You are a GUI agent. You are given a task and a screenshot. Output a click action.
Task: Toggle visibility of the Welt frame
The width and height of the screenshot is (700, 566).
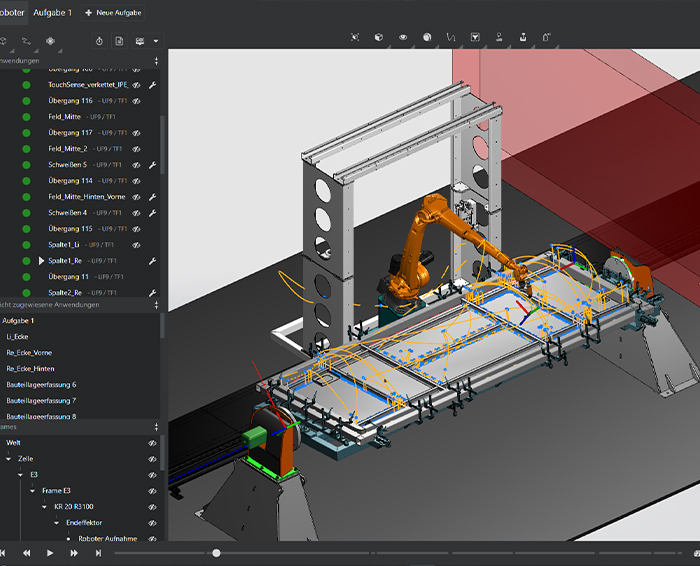tap(153, 442)
